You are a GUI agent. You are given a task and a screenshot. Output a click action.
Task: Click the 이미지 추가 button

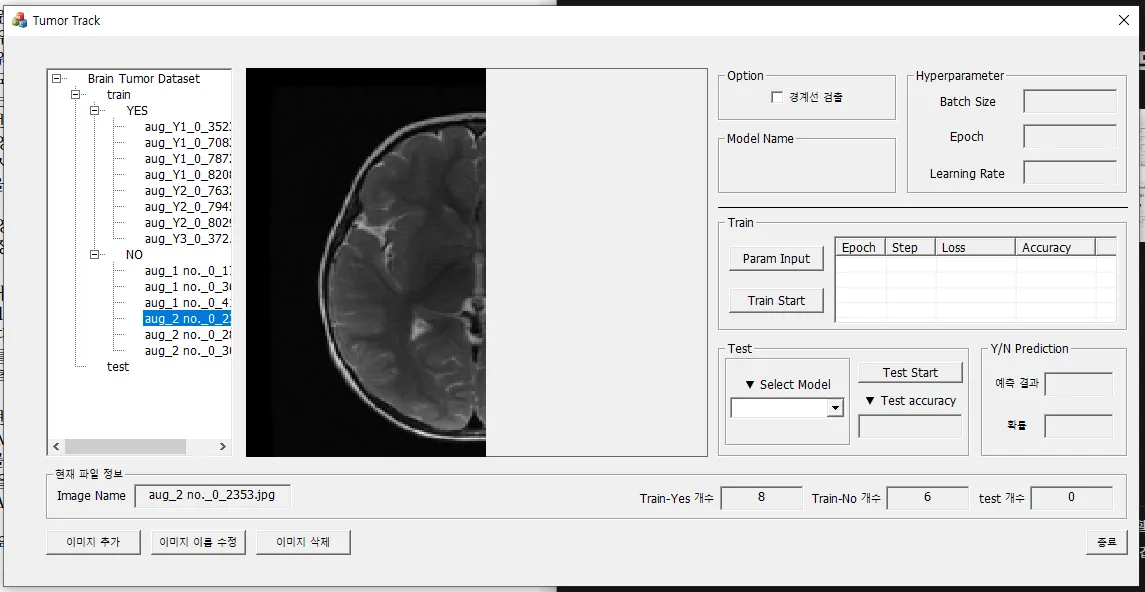point(93,542)
